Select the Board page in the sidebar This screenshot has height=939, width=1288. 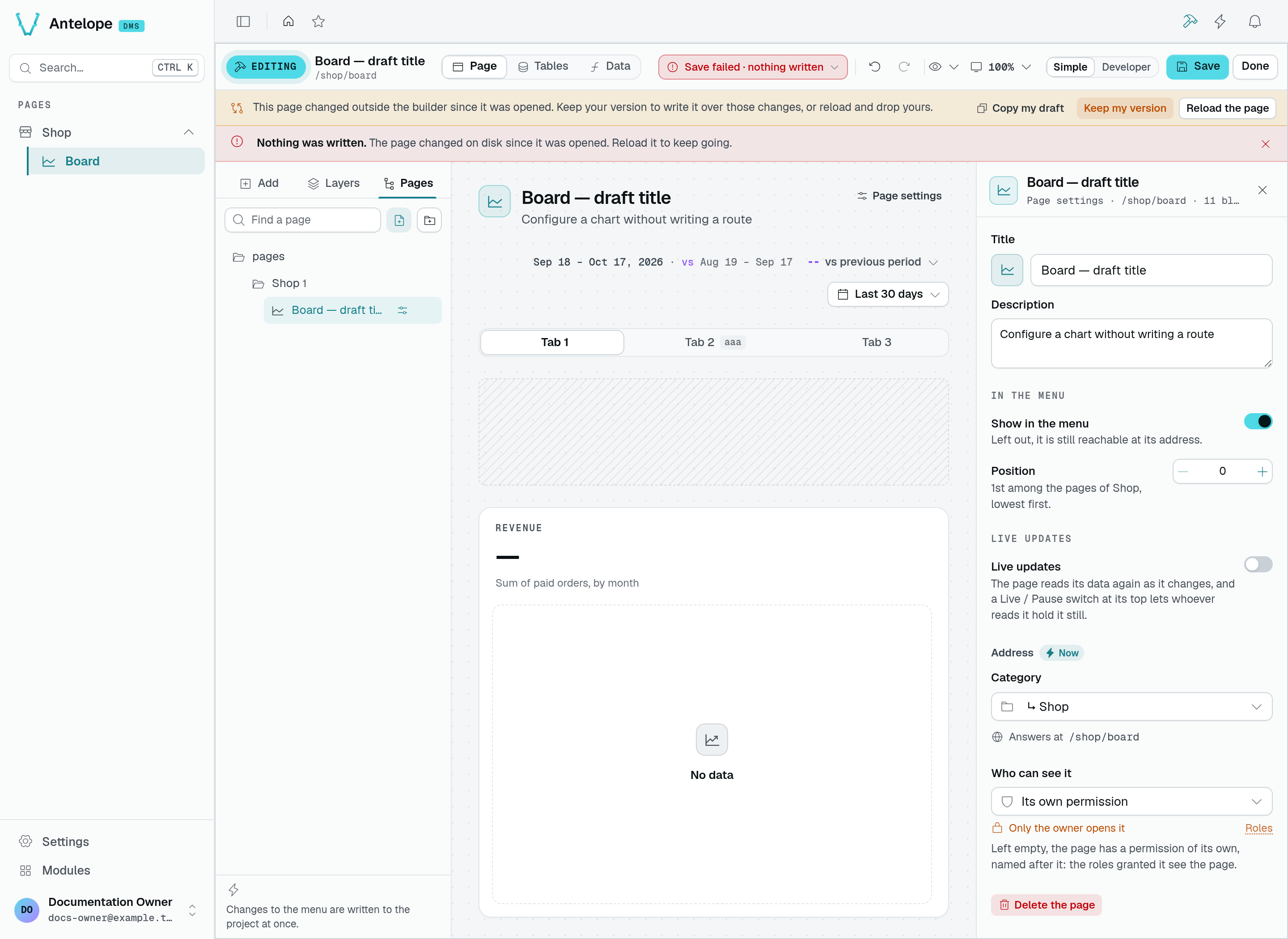(116, 161)
